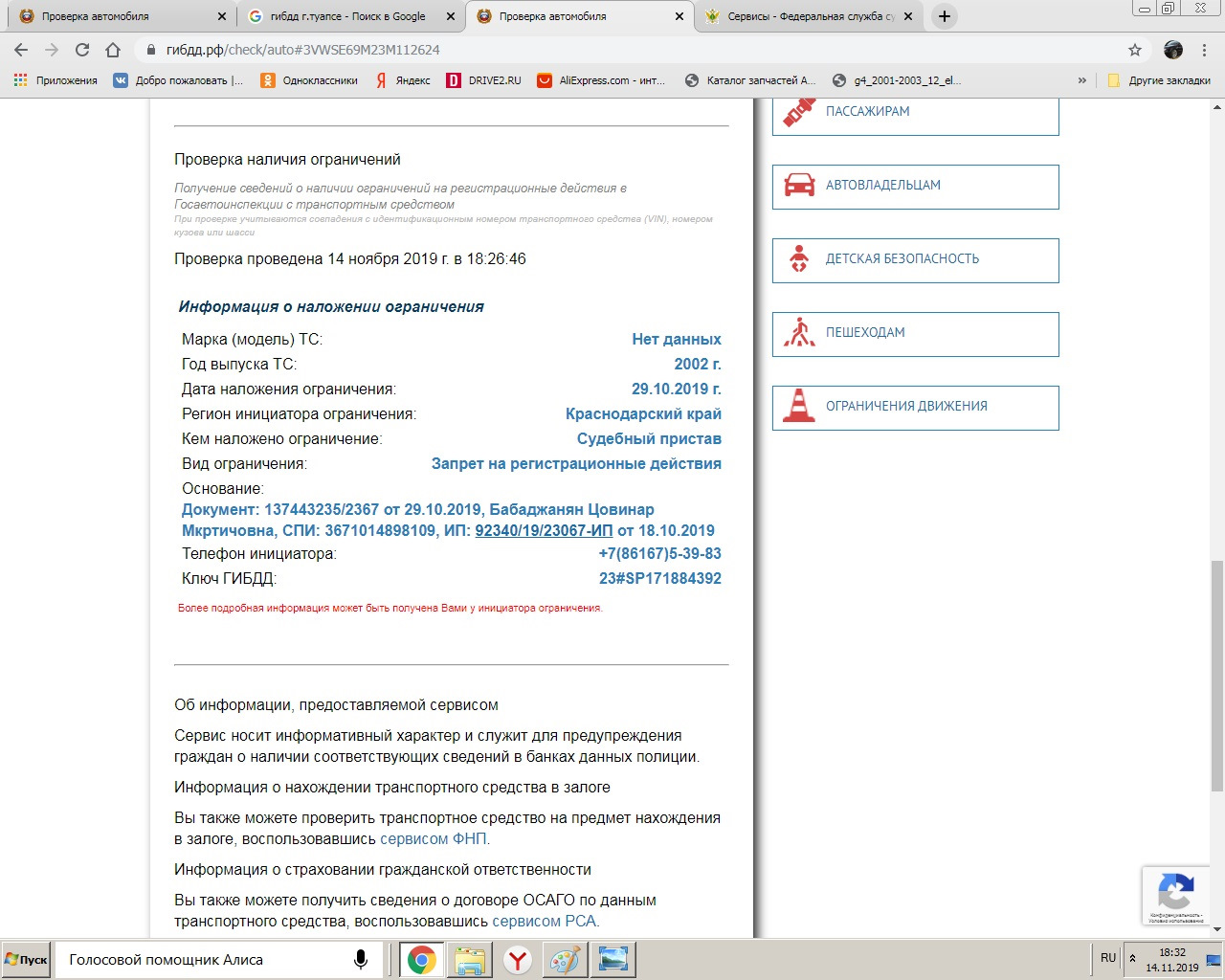The width and height of the screenshot is (1225, 980).
Task: Switch the RU keyboard language indicator
Action: click(x=1108, y=958)
